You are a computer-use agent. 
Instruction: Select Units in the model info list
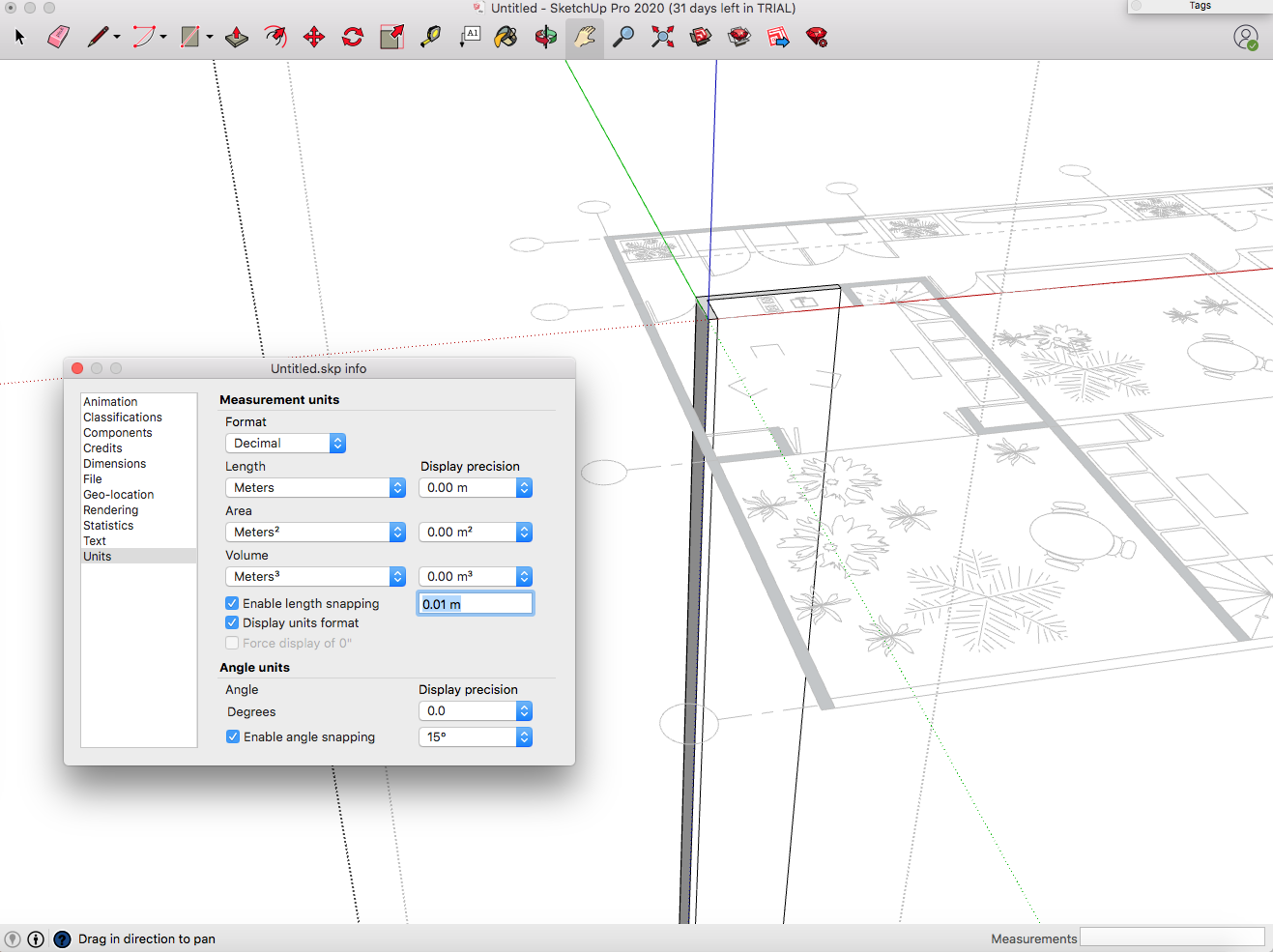click(x=138, y=557)
